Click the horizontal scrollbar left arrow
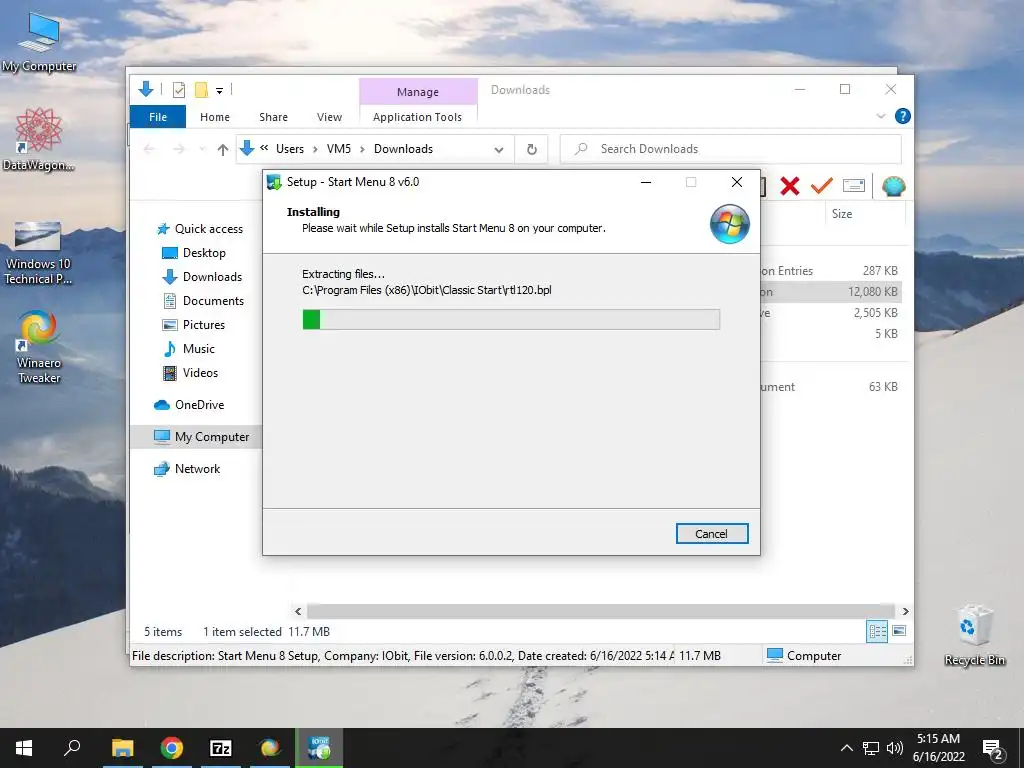This screenshot has height=768, width=1024. pyautogui.click(x=298, y=611)
